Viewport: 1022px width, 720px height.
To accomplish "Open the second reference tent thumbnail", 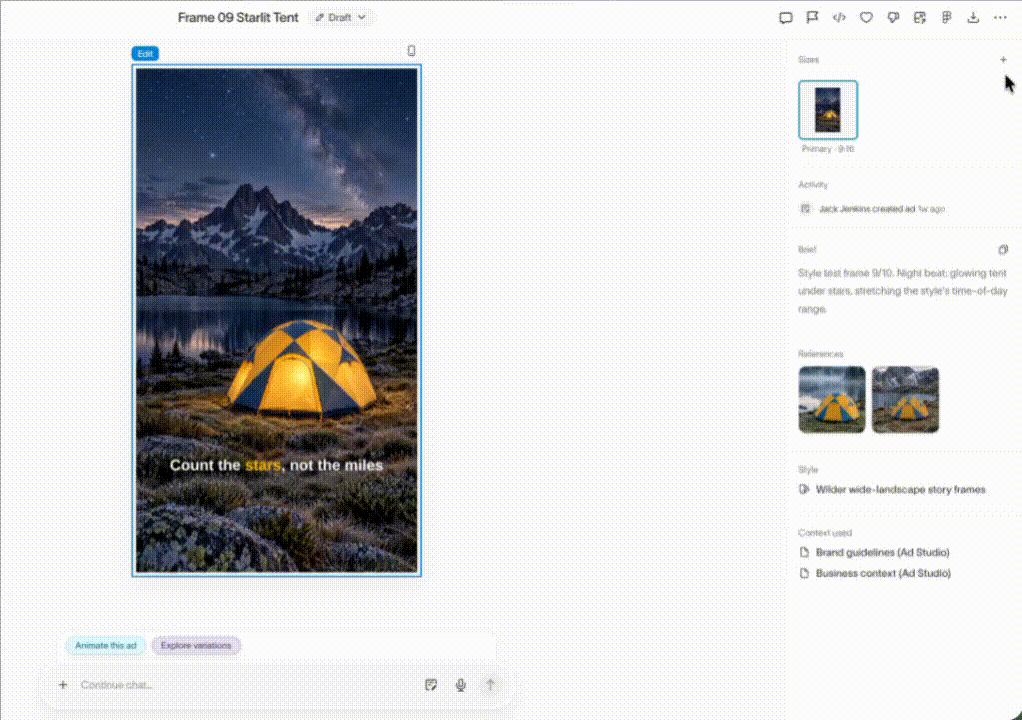I will tap(905, 399).
